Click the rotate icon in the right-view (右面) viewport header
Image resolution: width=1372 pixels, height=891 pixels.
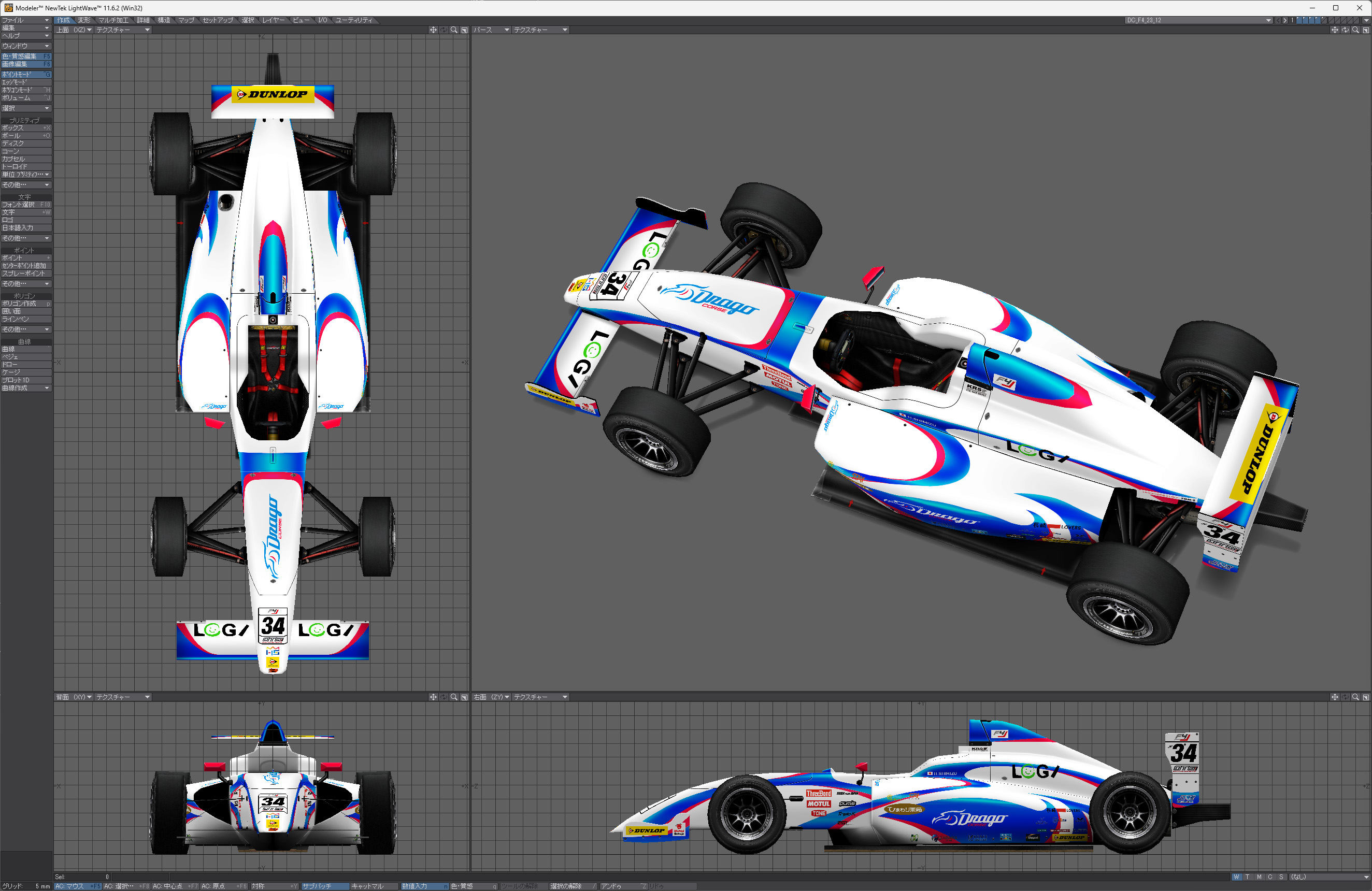(x=1345, y=697)
